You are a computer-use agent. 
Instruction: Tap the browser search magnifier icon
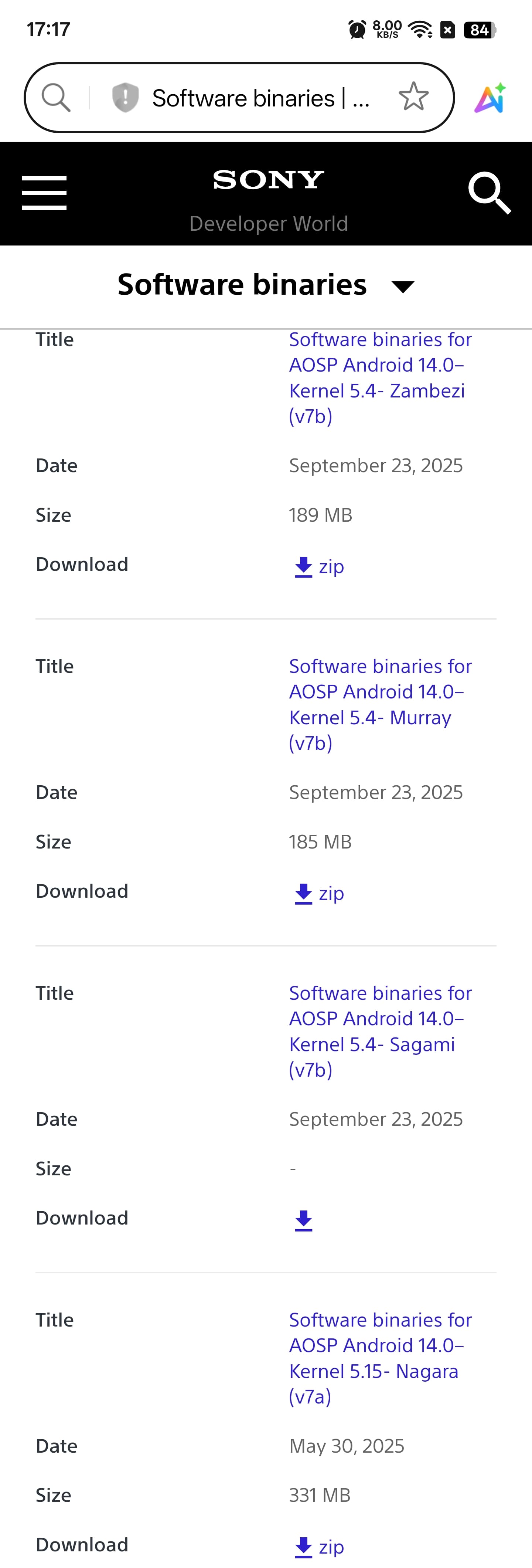coord(56,97)
